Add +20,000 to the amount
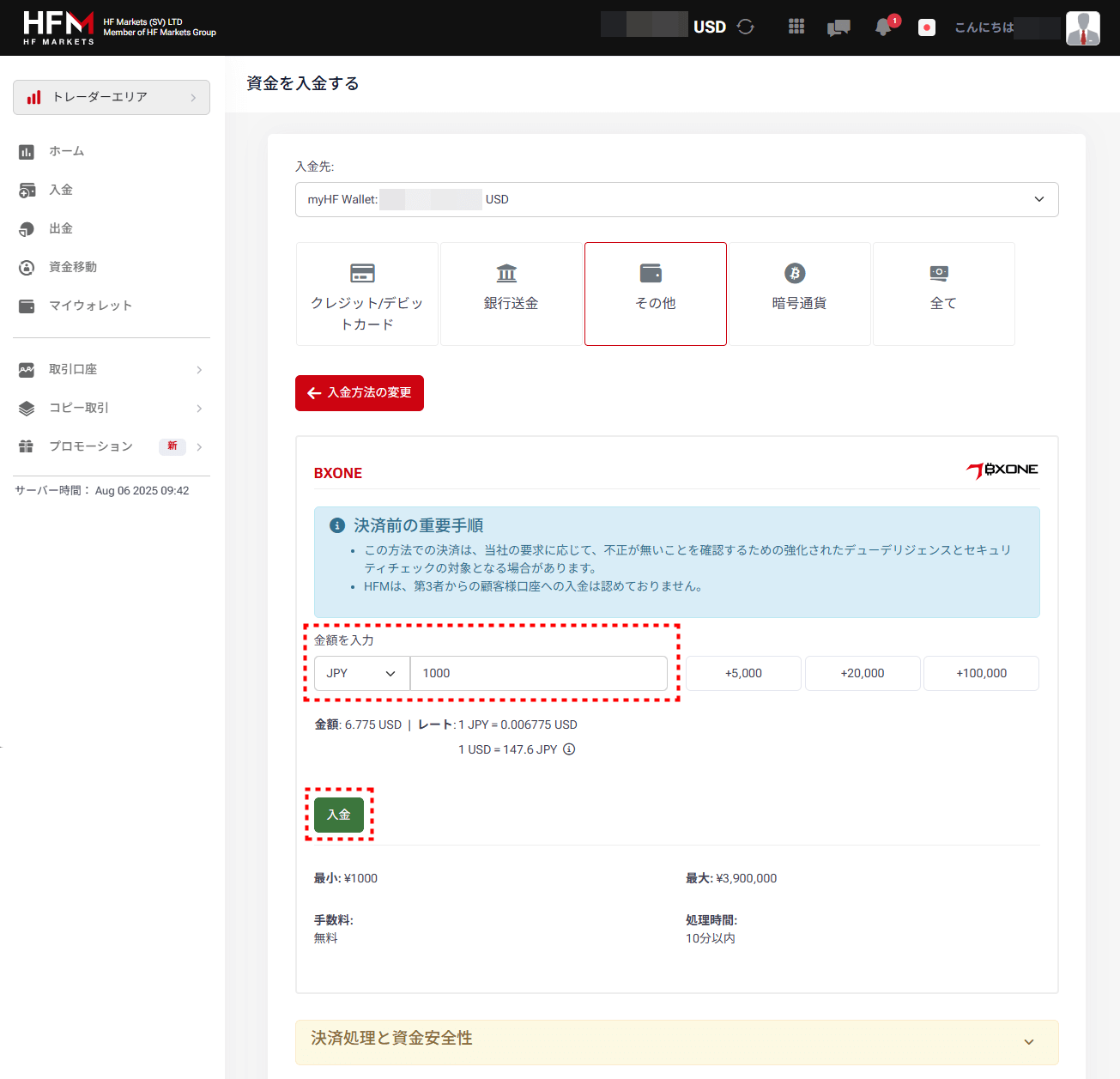This screenshot has width=1120, height=1079. pos(863,673)
